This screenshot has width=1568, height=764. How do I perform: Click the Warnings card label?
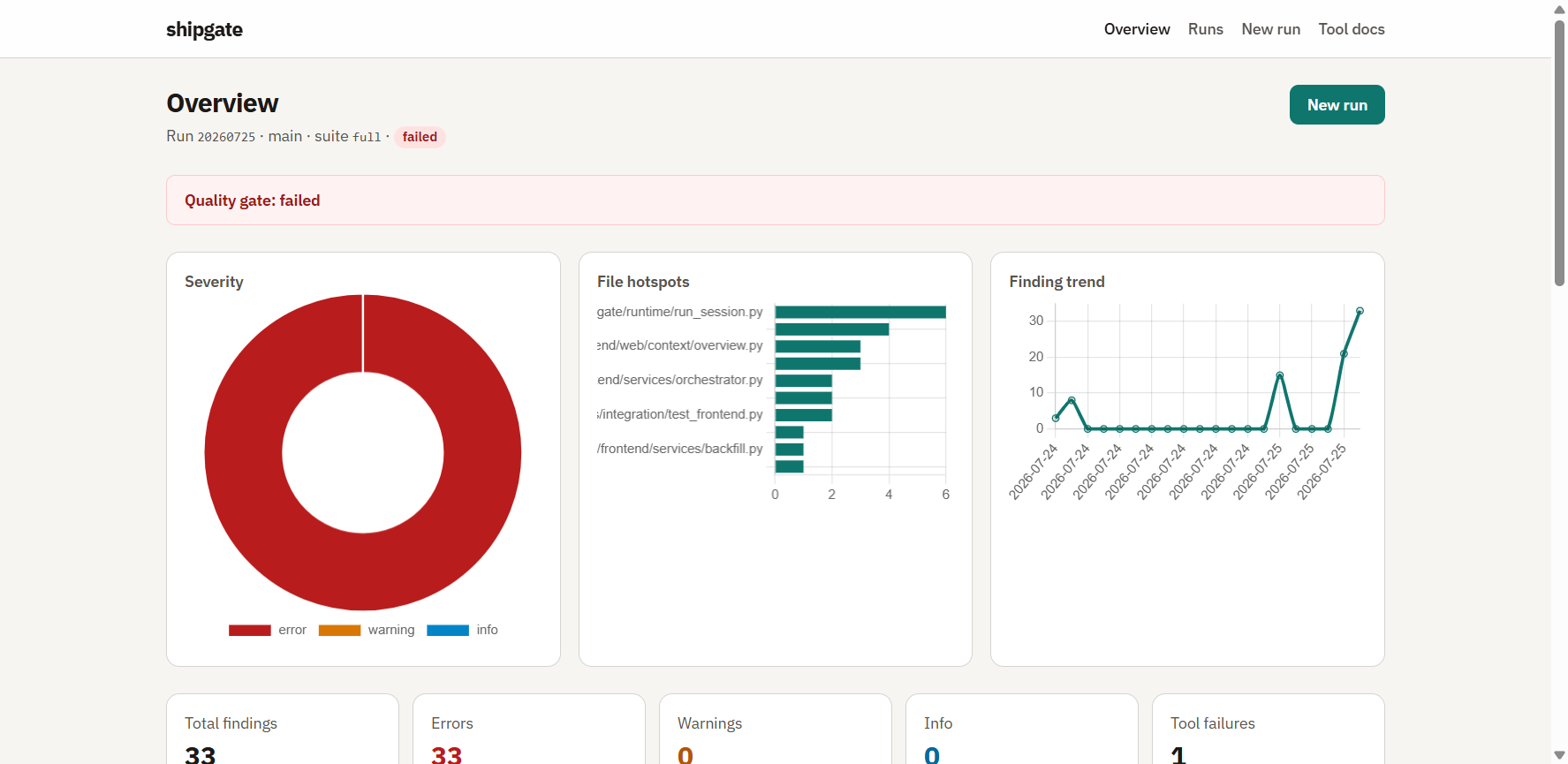click(x=709, y=723)
